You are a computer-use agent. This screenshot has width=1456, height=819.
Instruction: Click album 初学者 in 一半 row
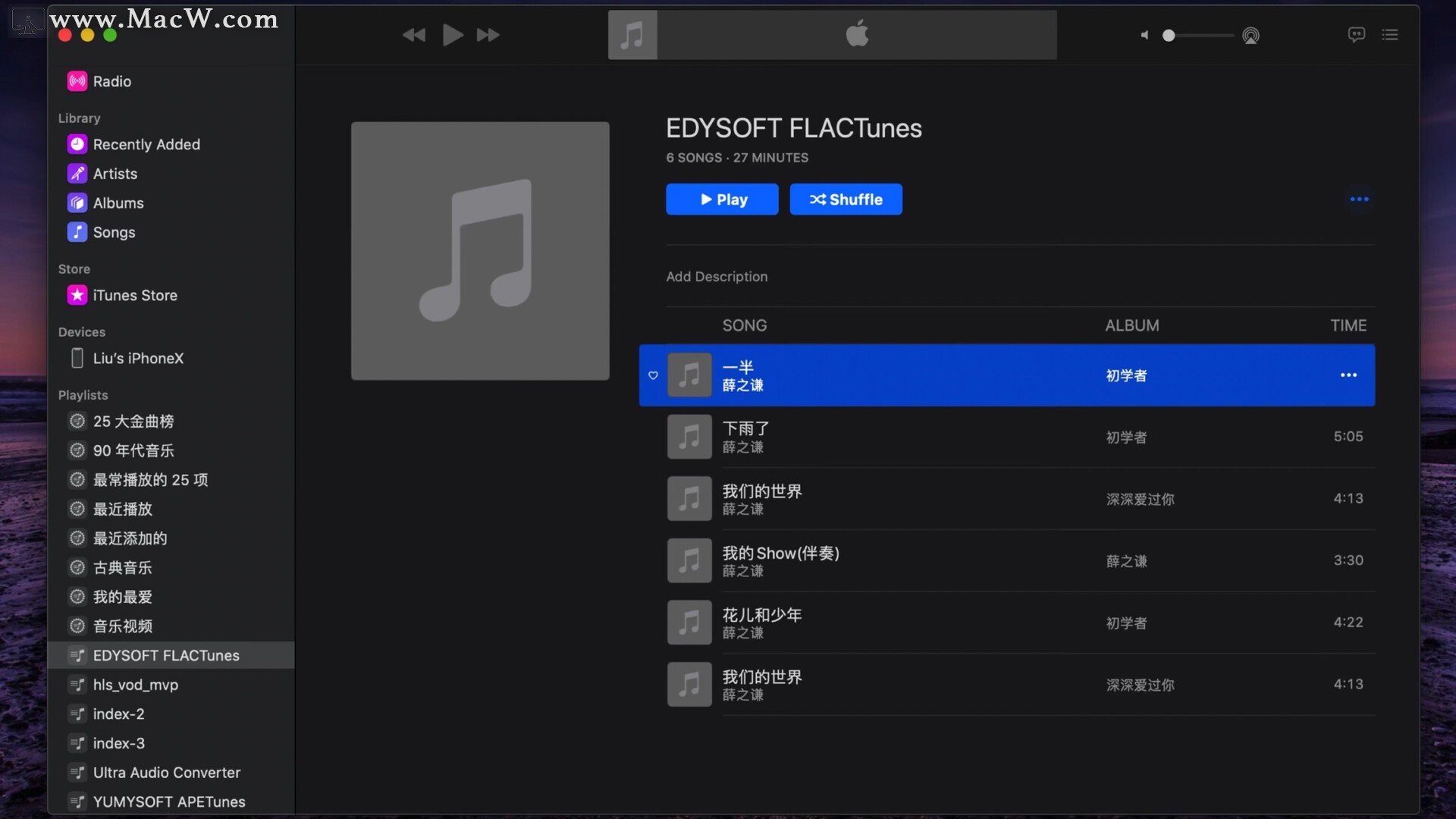pos(1126,375)
